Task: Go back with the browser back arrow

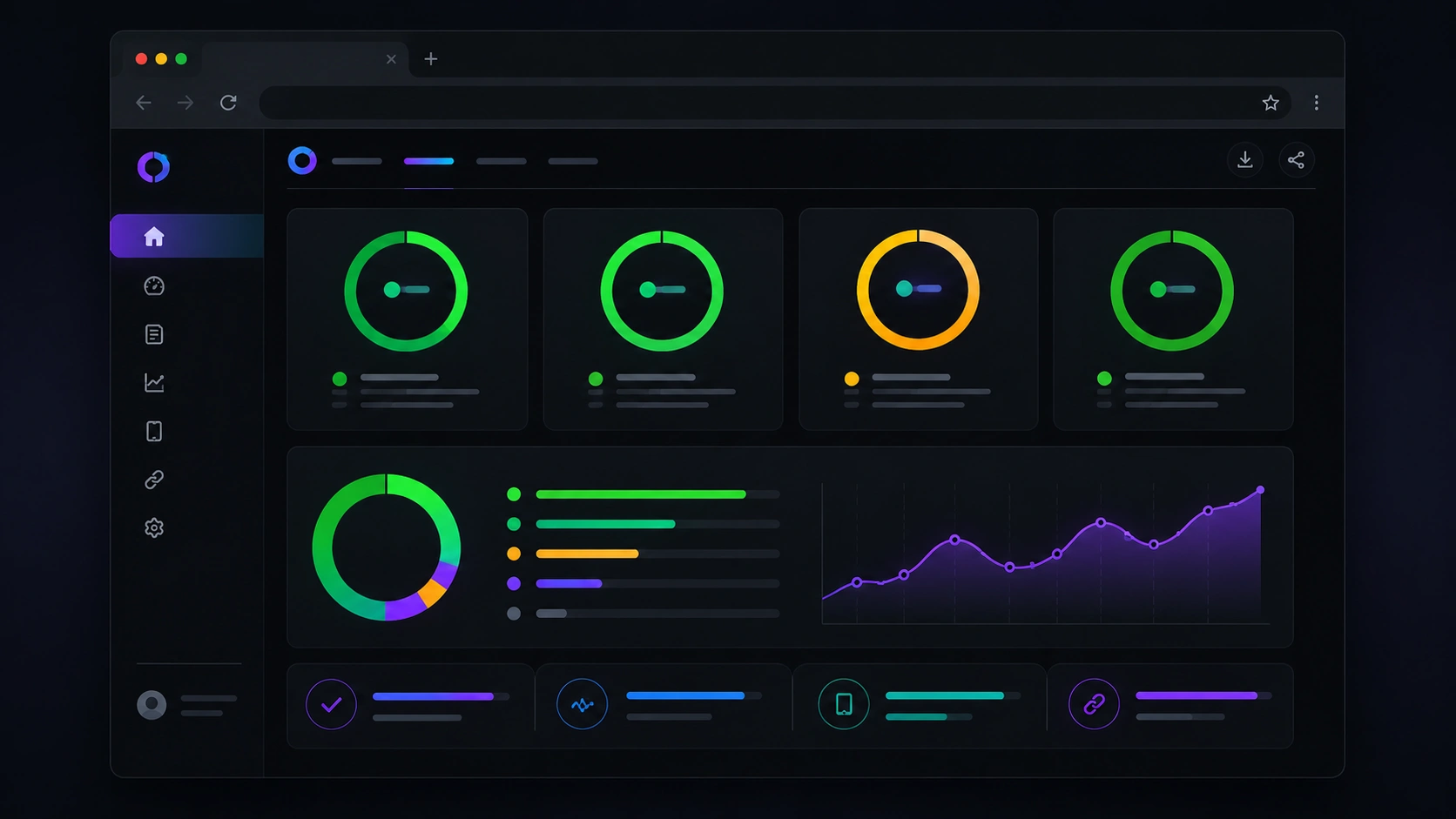Action: pos(144,103)
